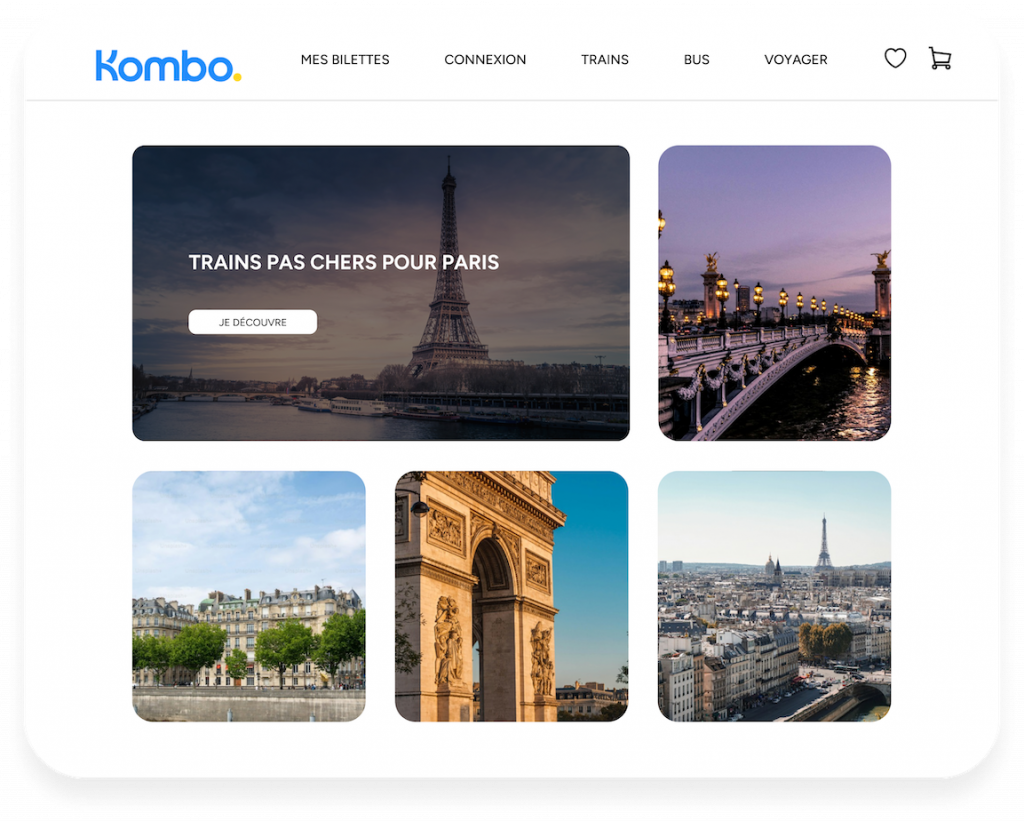Select the TRAINS navigation item

605,59
